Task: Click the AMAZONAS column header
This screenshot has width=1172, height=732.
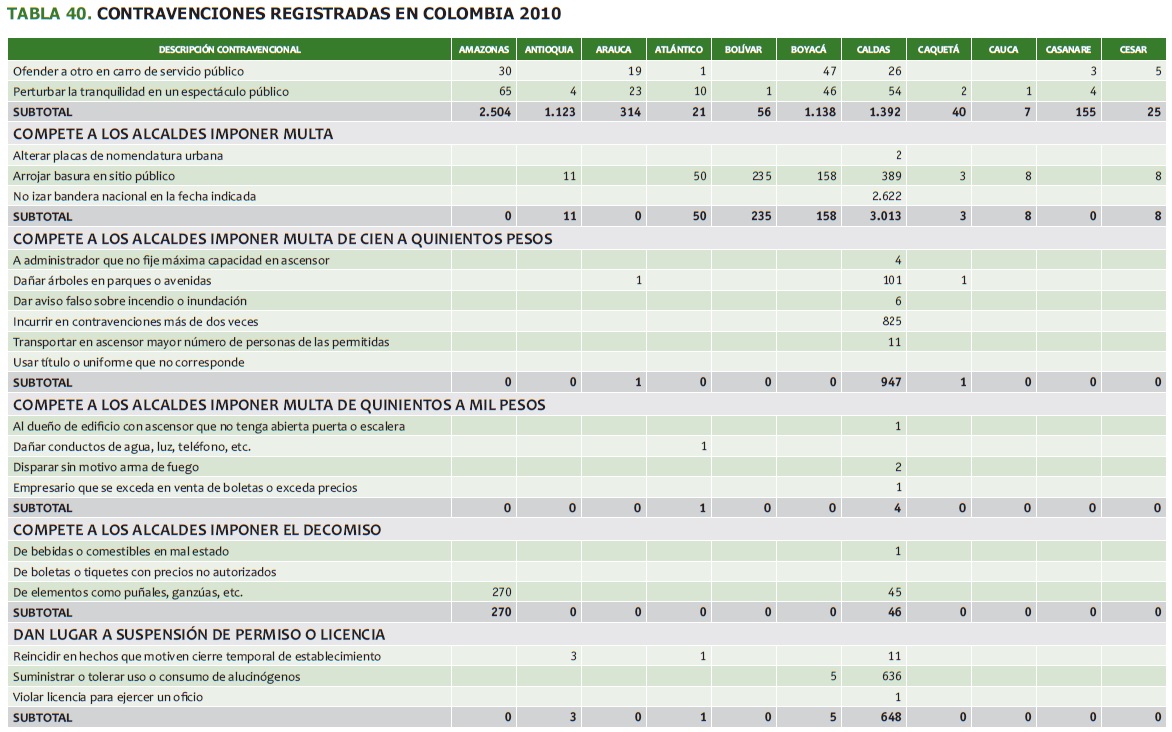Action: coord(484,50)
